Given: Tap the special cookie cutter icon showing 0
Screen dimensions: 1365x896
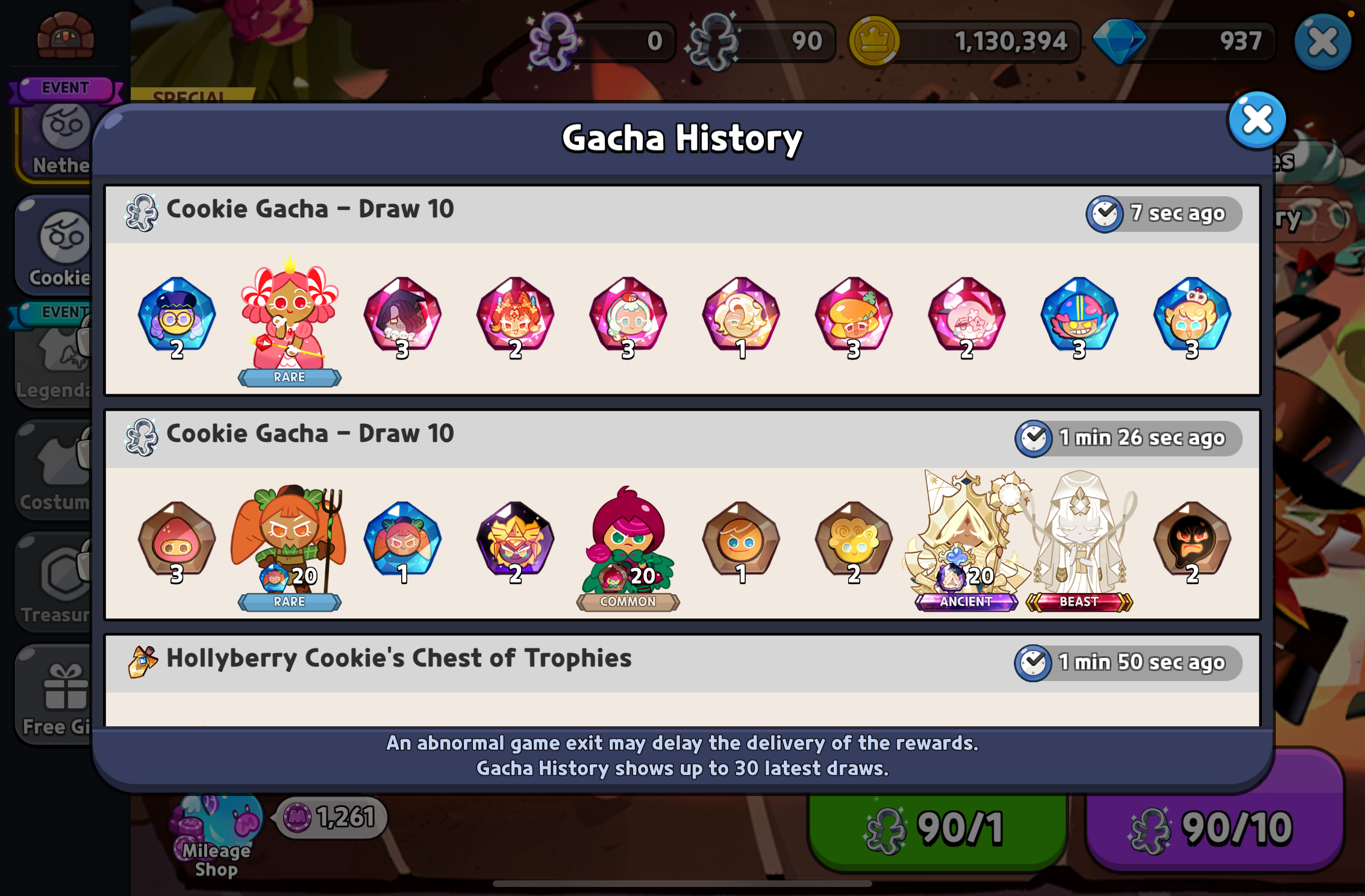Looking at the screenshot, I should [x=554, y=41].
